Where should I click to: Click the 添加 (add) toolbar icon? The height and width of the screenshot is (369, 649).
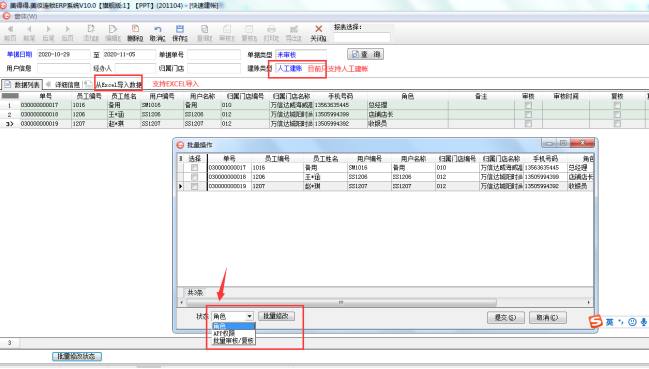pyautogui.click(x=91, y=33)
